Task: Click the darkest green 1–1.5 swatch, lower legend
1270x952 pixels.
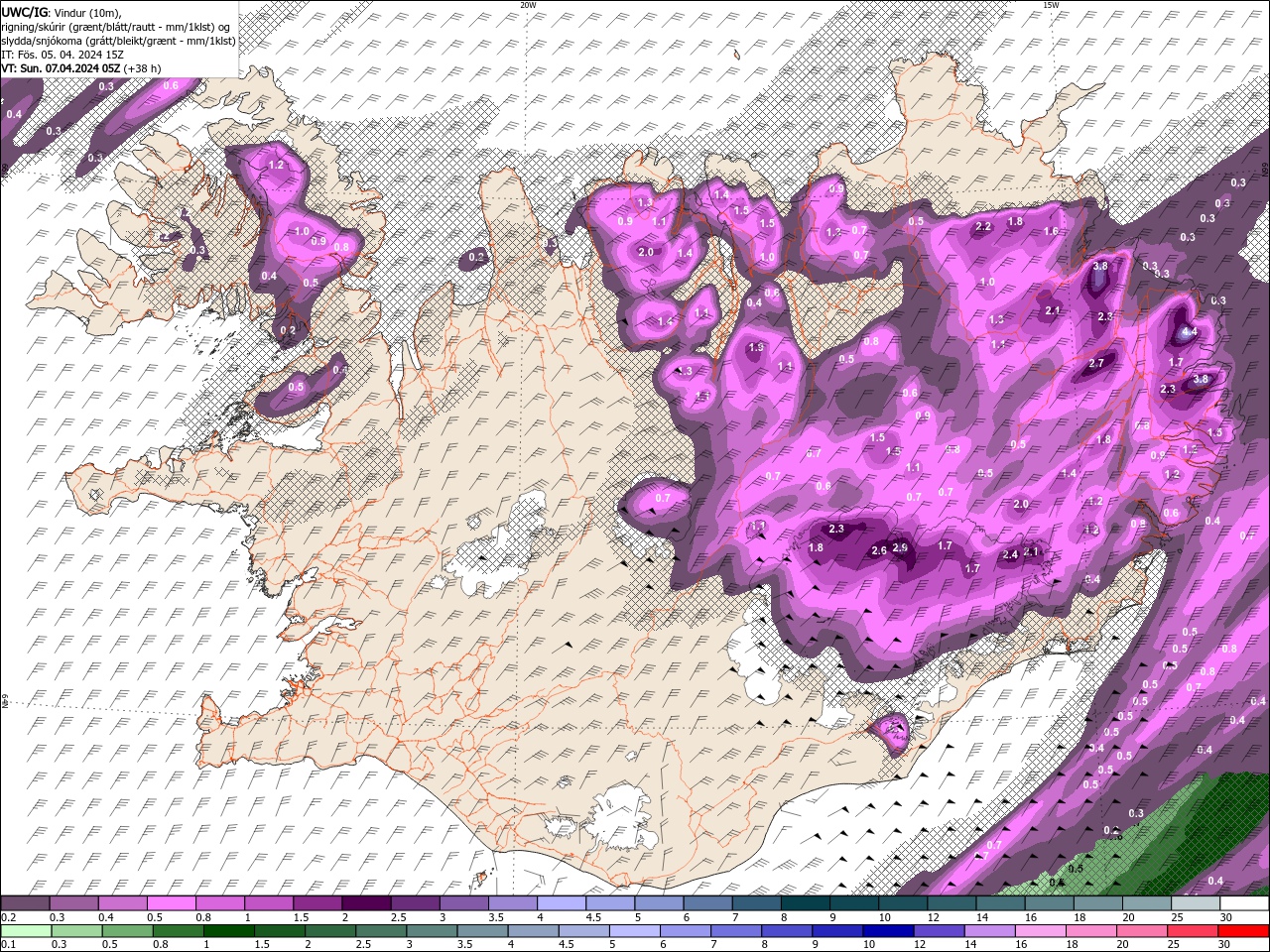Action: point(227,931)
